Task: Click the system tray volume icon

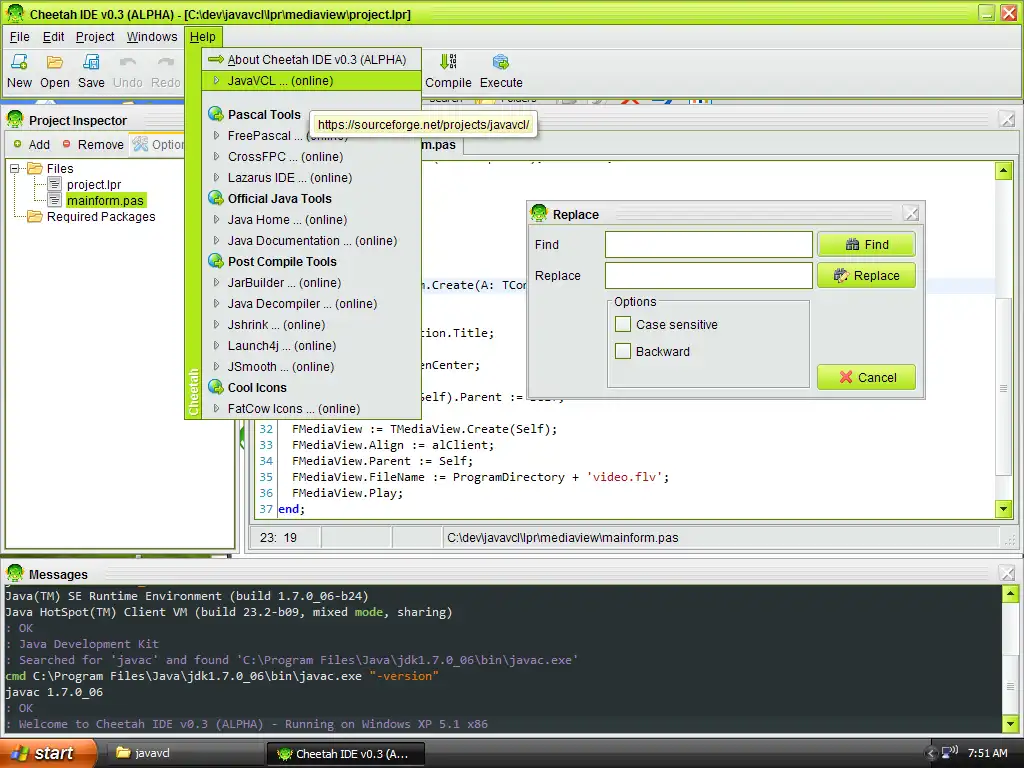Action: point(950,752)
